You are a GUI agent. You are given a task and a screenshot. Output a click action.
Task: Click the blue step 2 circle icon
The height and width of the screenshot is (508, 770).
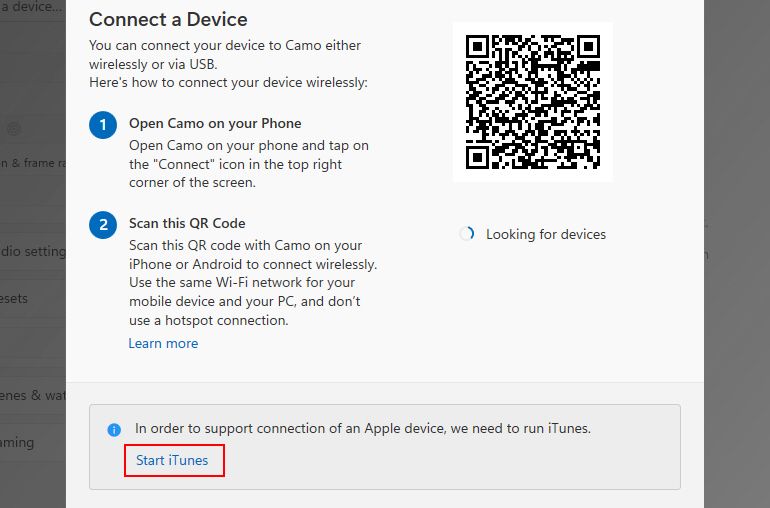[x=103, y=225]
